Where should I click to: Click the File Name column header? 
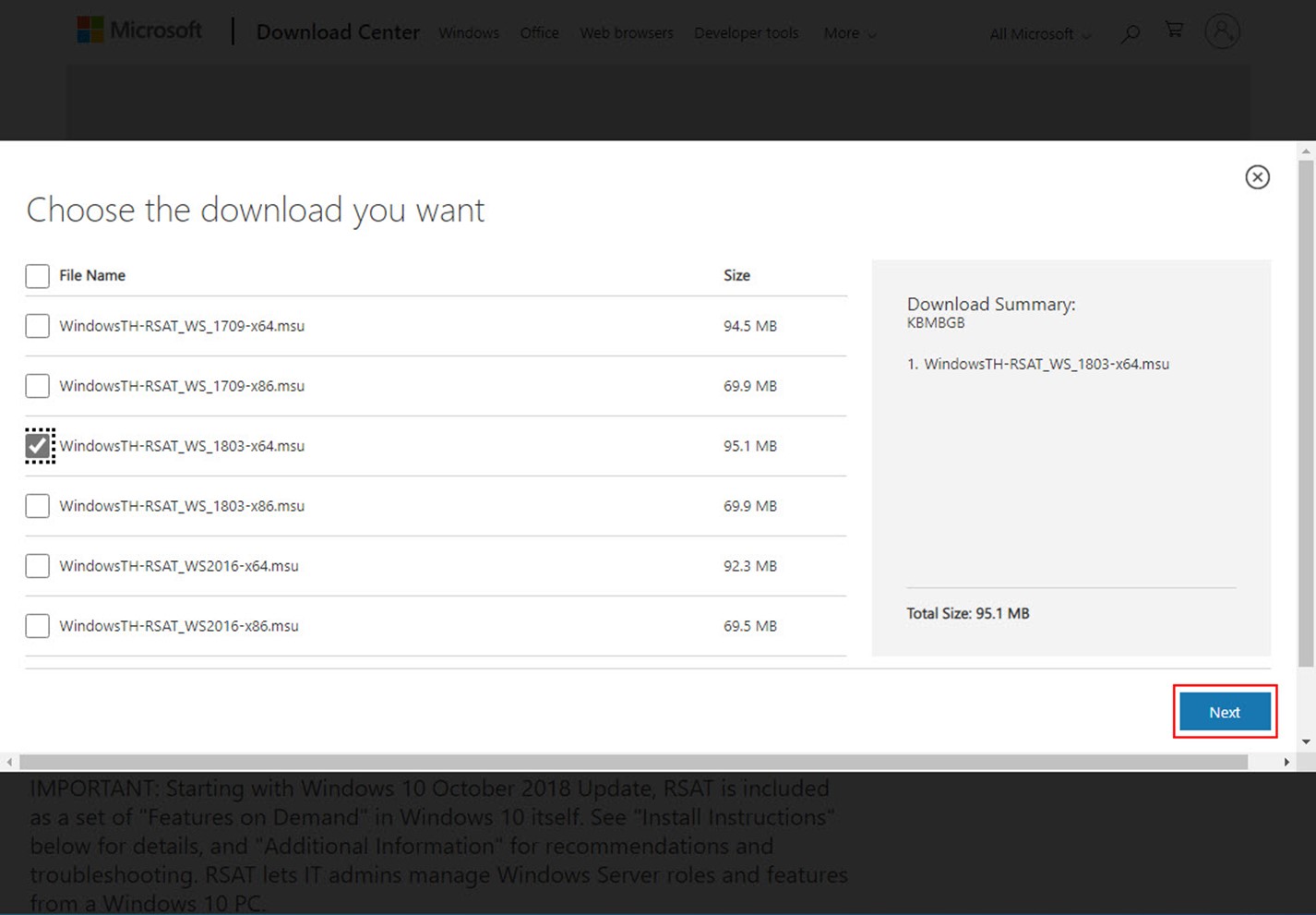point(92,275)
